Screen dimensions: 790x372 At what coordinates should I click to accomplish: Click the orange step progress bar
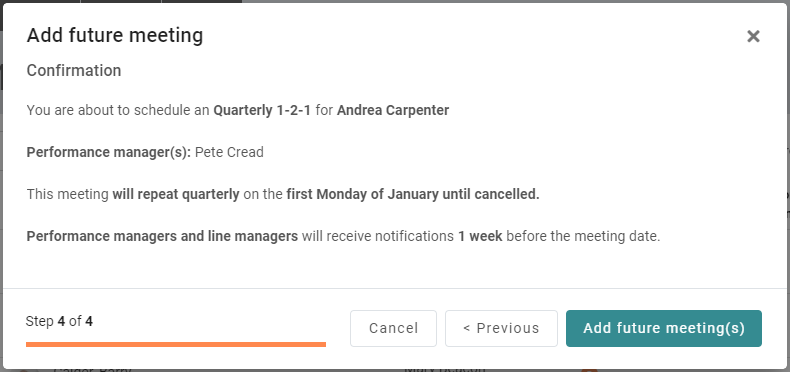(176, 344)
